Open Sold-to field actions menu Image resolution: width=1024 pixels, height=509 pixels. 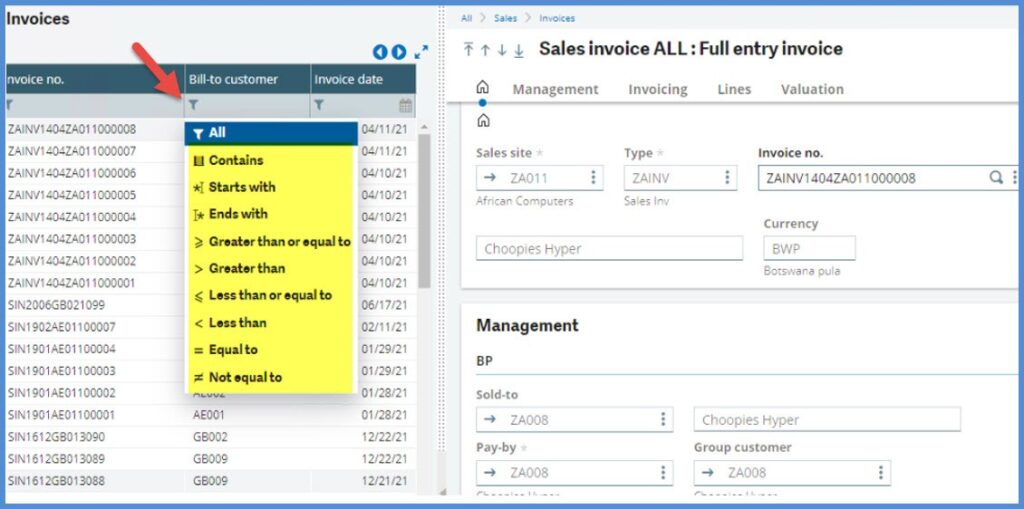(663, 420)
